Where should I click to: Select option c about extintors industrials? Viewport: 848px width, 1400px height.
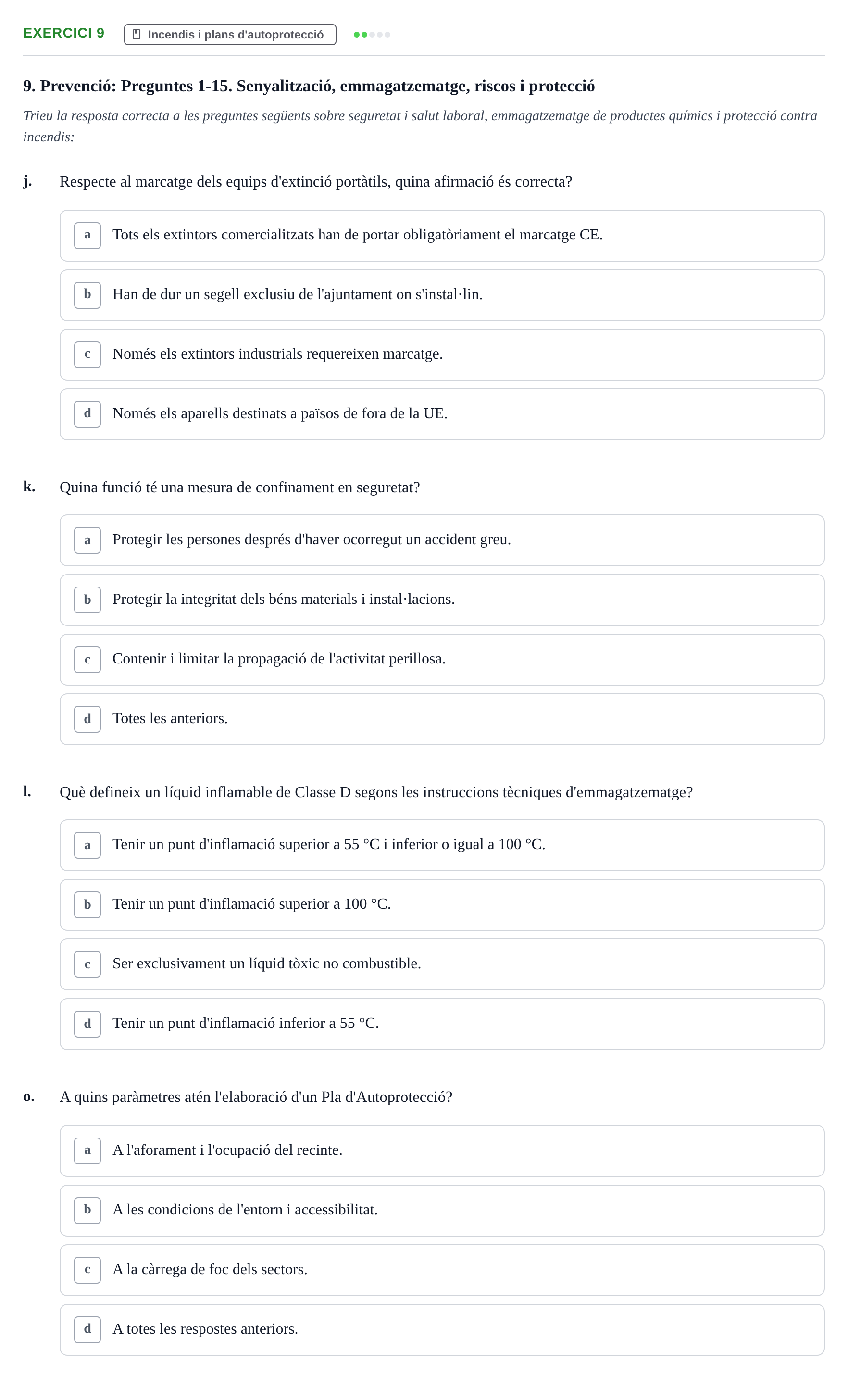(x=442, y=355)
